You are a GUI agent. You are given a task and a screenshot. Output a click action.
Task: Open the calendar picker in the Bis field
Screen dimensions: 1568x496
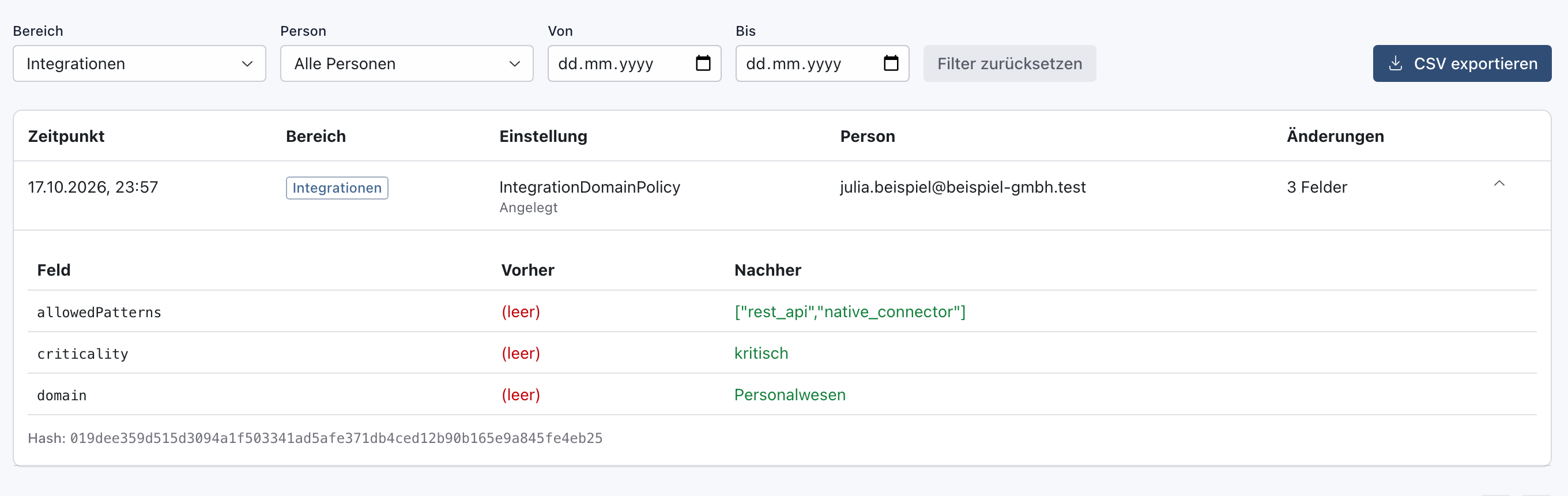(891, 63)
